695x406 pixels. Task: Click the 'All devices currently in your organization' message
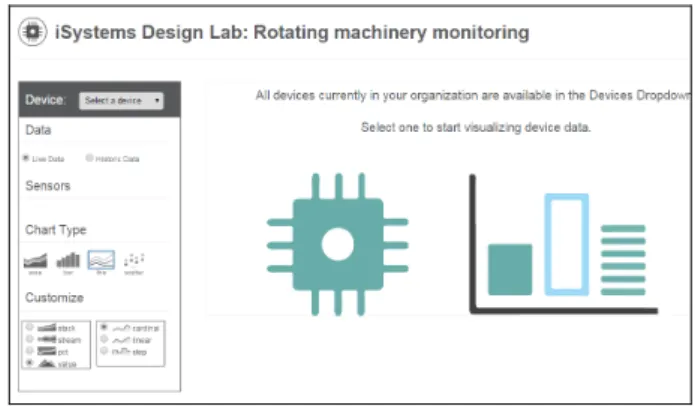[x=474, y=95]
